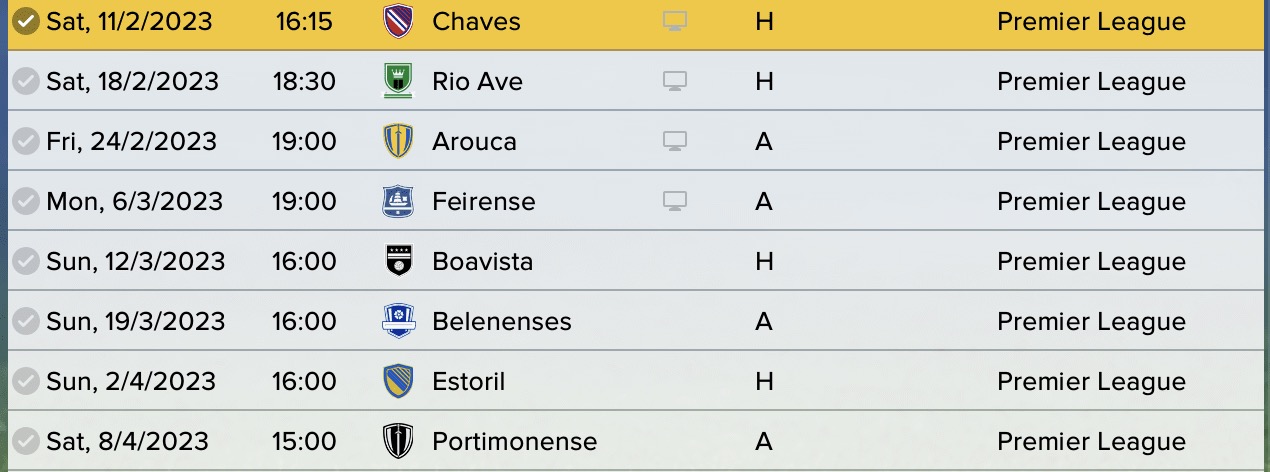The width and height of the screenshot is (1270, 472).
Task: Toggle the checkmark for the Arouca fixture
Action: [x=26, y=141]
